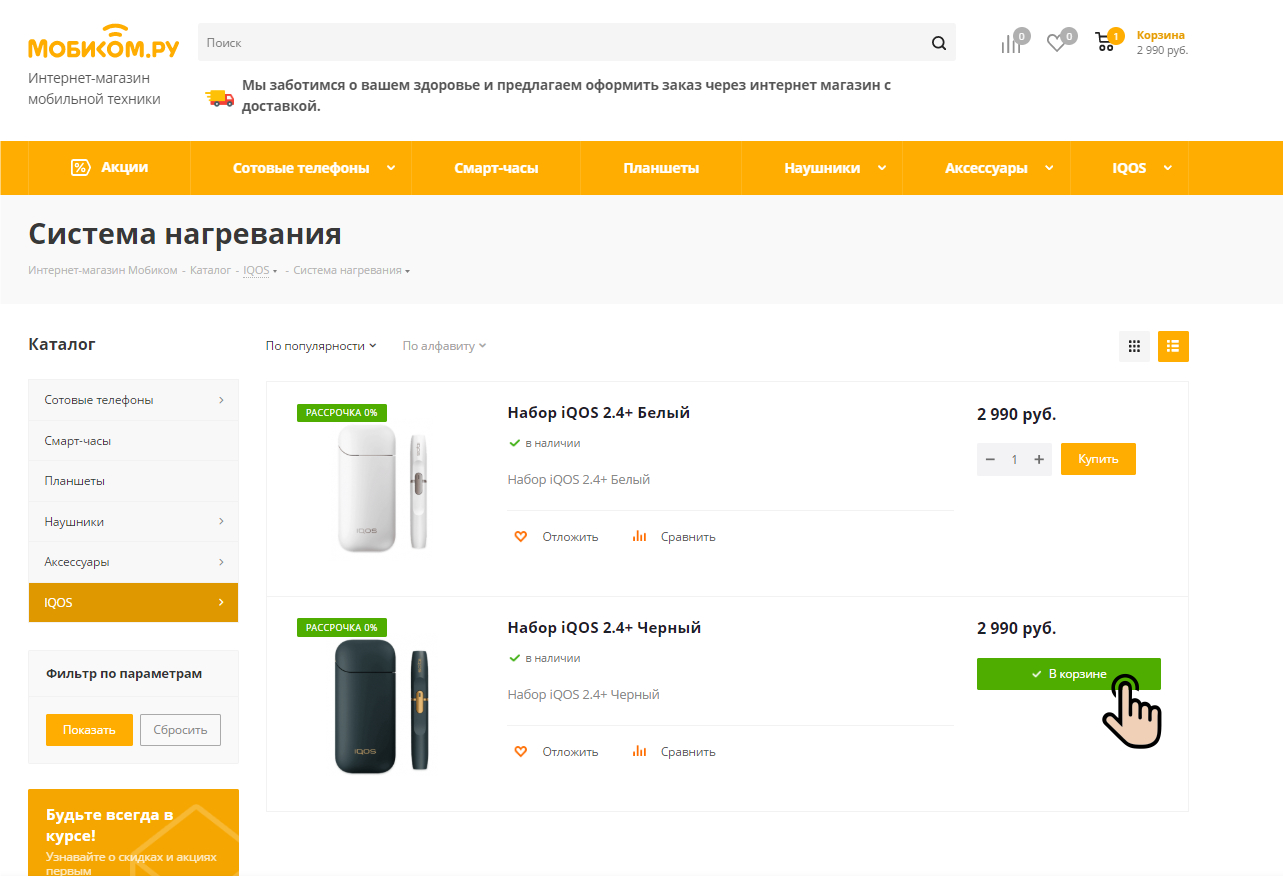
Task: Open Планшеты in the top navigation
Action: 660,168
